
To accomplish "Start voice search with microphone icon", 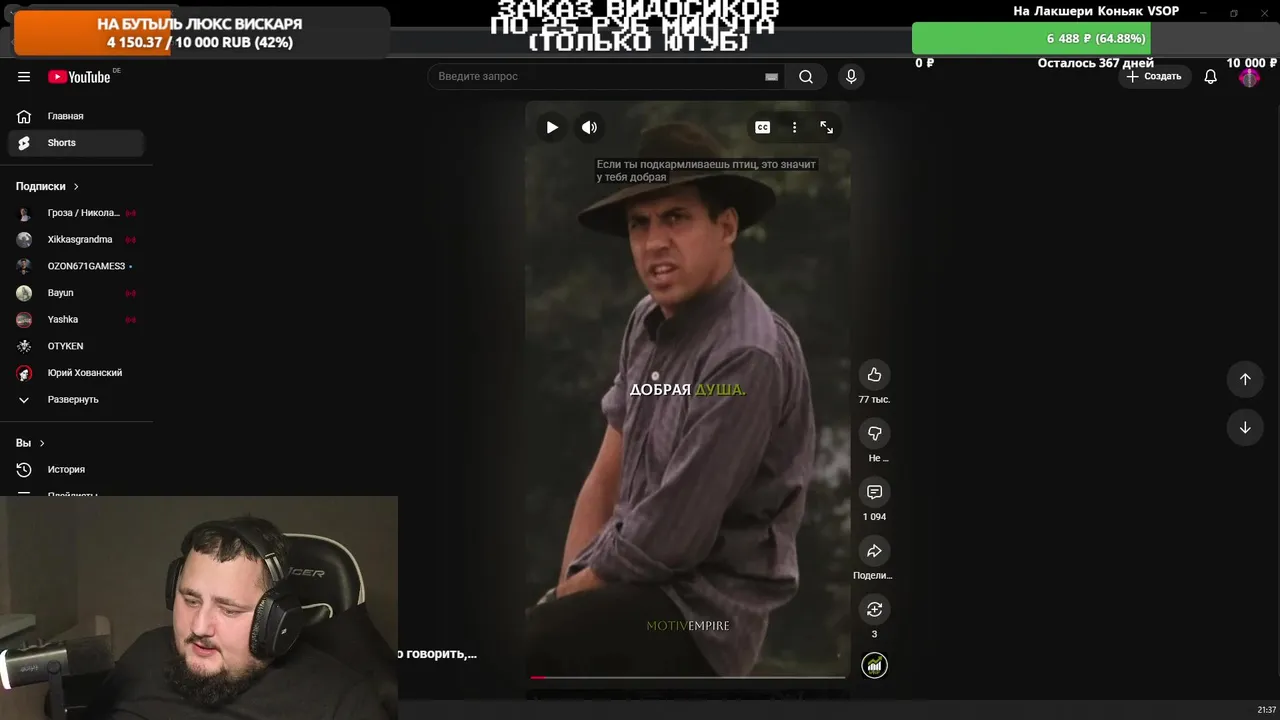I will pos(851,77).
